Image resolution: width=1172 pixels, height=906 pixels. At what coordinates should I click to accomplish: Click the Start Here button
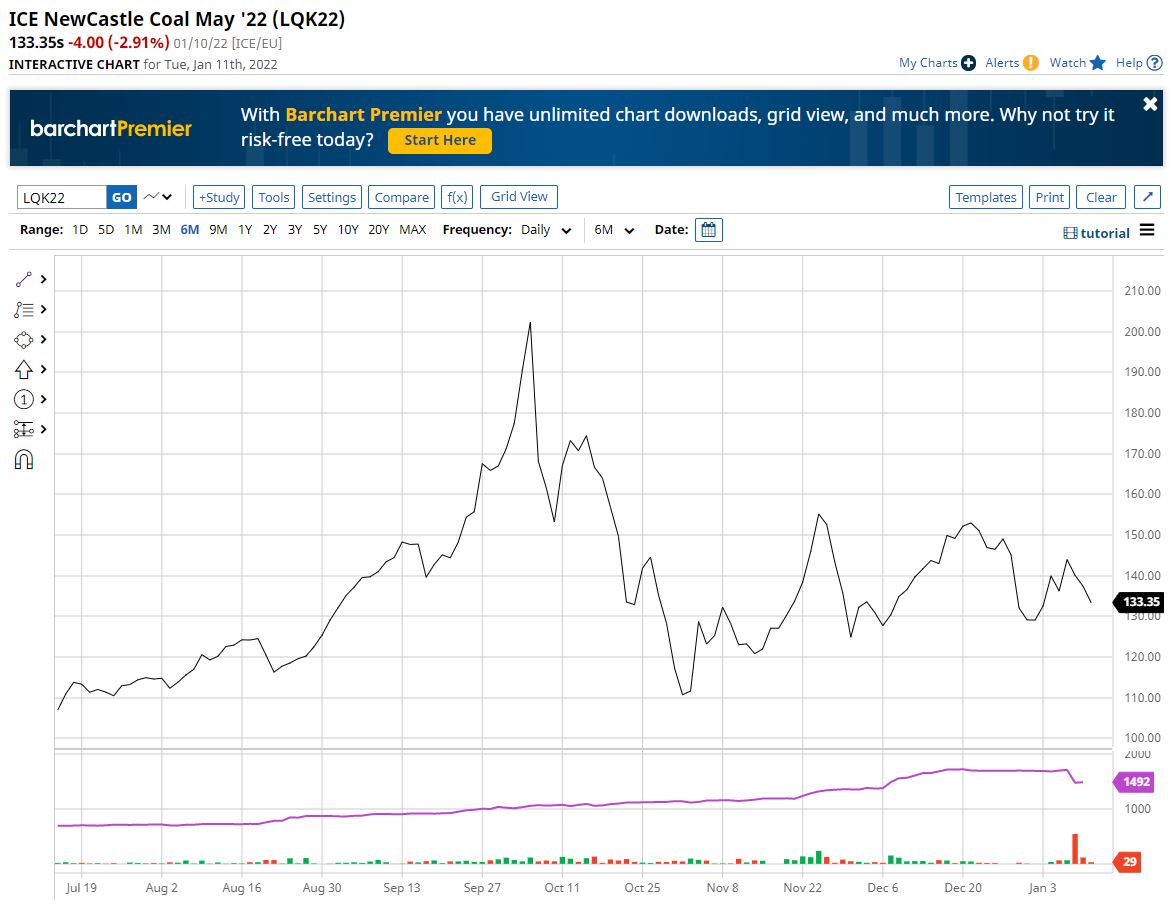pos(439,141)
